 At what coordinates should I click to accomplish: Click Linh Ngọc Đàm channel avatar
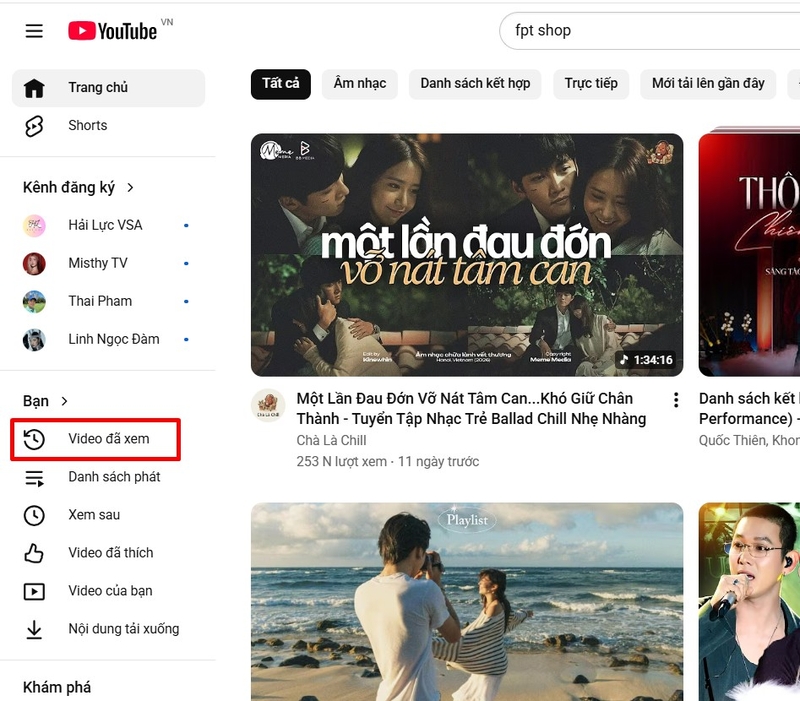pos(34,339)
